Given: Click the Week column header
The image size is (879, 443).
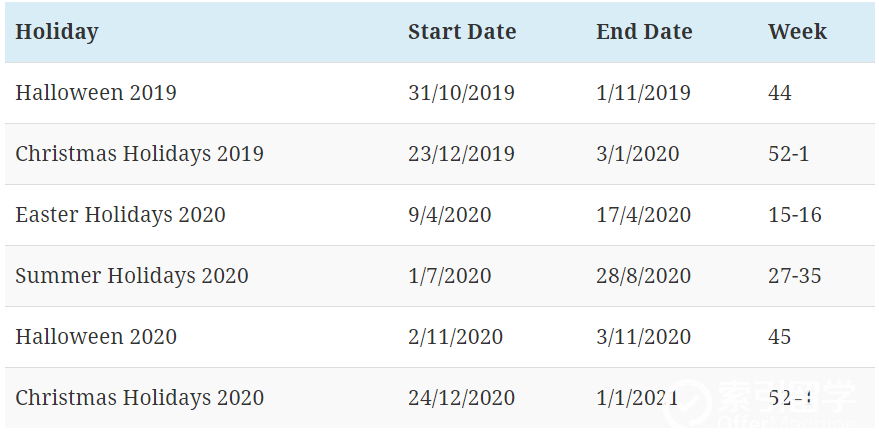Looking at the screenshot, I should point(797,31).
